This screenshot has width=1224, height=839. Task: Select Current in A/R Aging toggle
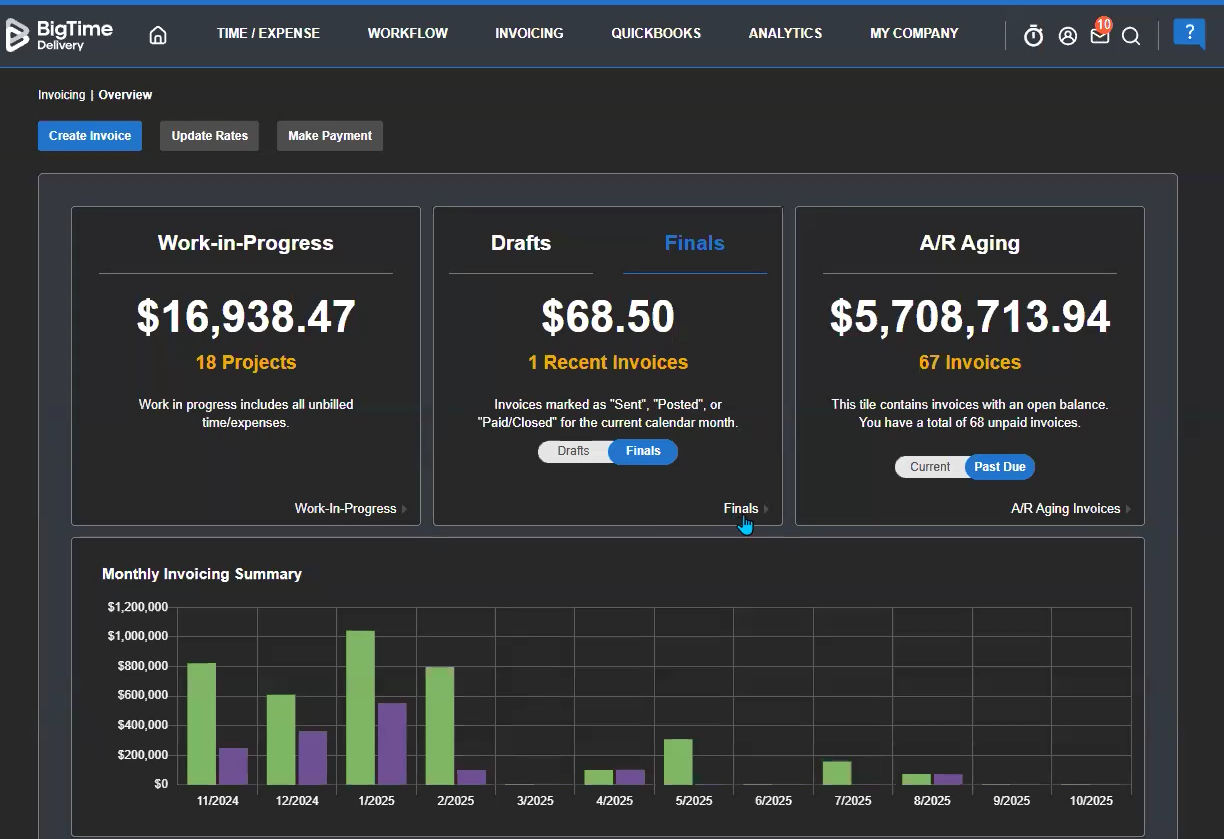point(930,467)
